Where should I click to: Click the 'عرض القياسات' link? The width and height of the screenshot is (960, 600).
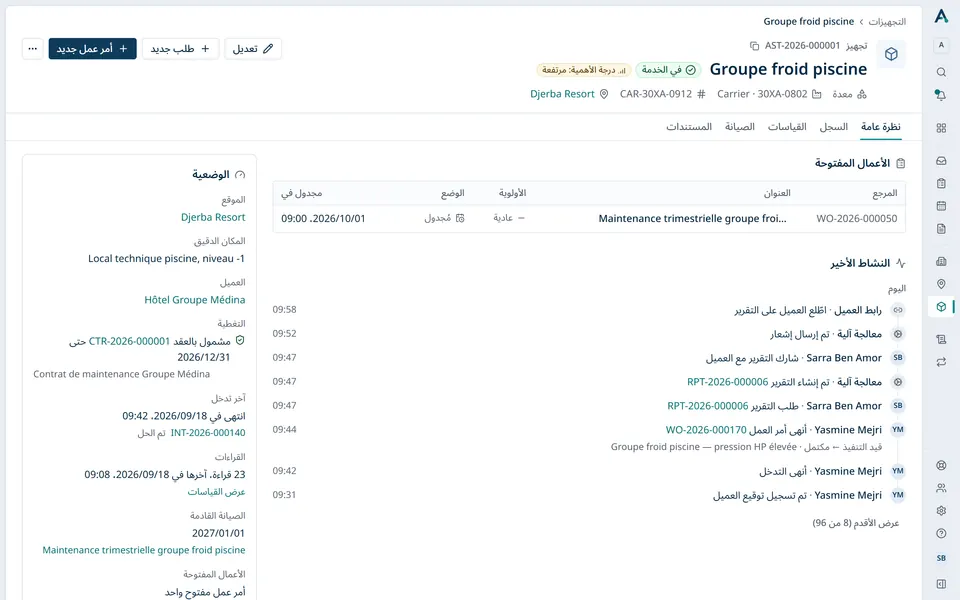pyautogui.click(x=216, y=492)
